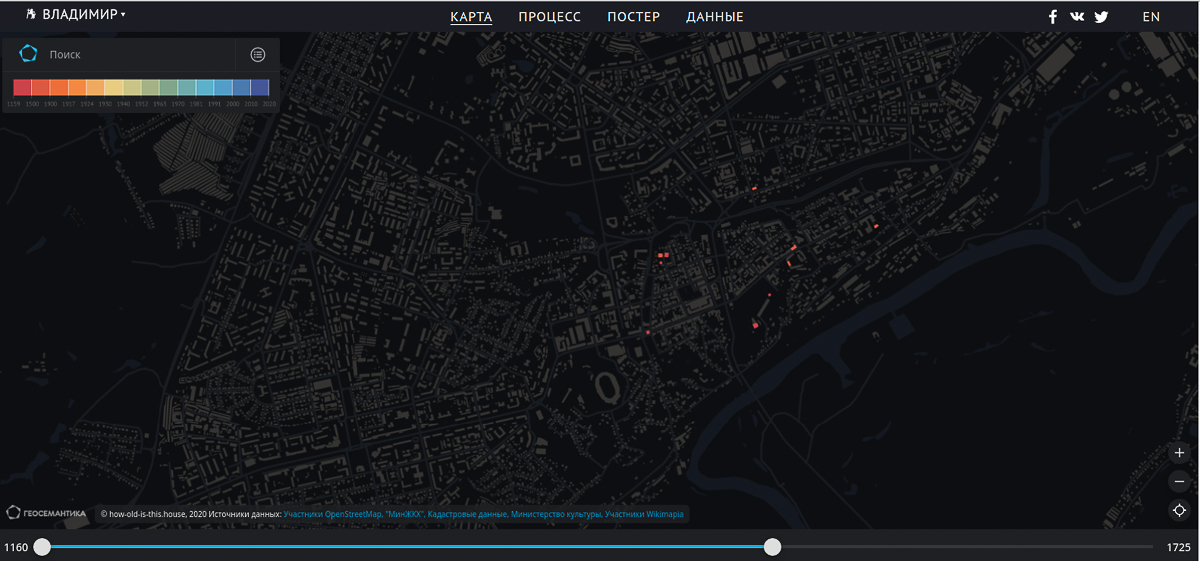This screenshot has width=1200, height=561.
Task: Click the Геосемантика logo
Action: tap(46, 513)
